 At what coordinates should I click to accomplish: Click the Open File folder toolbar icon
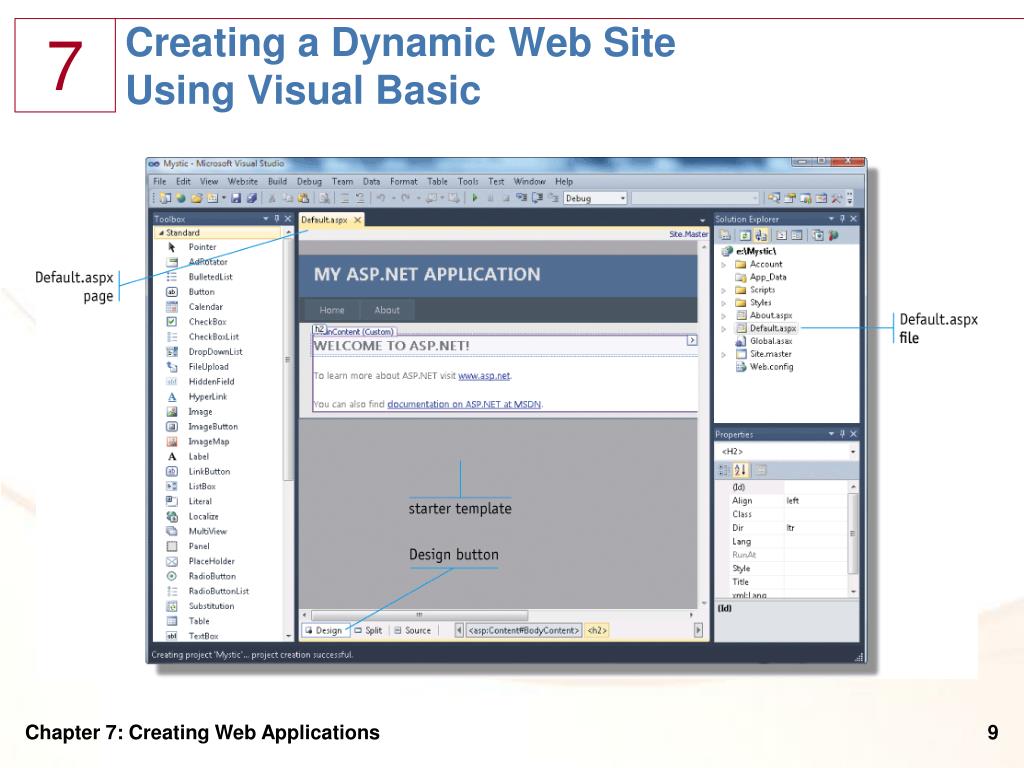pyautogui.click(x=196, y=198)
